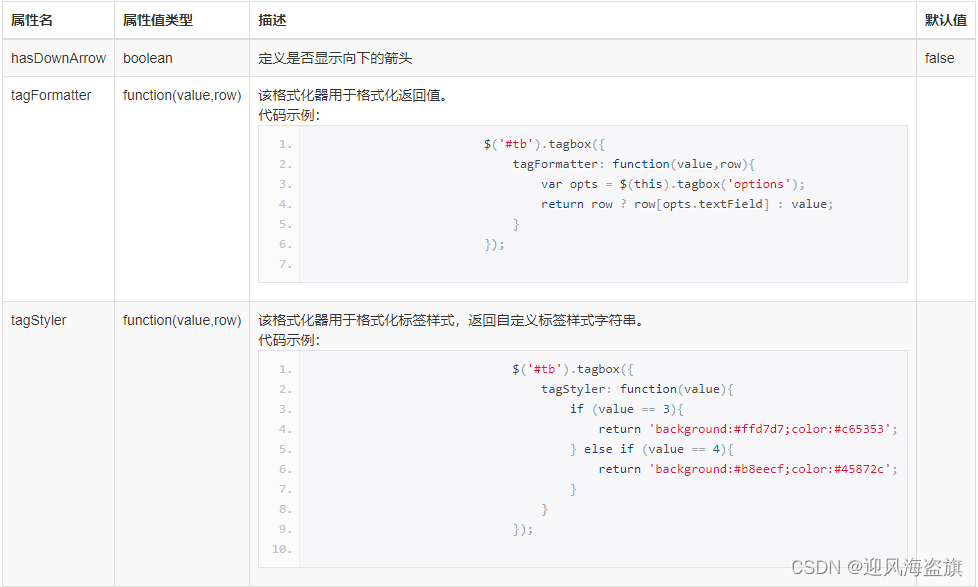Click the function(value,row) type for tagFormatter
This screenshot has height=587, width=978.
pyautogui.click(x=183, y=95)
